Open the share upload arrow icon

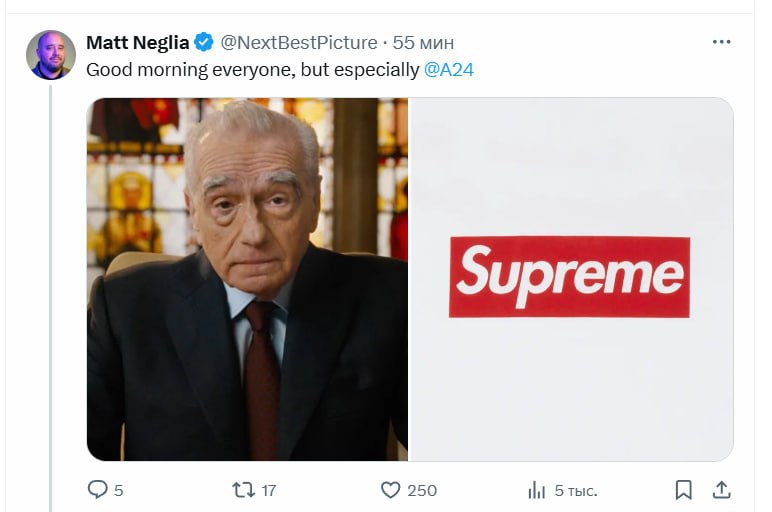click(x=721, y=490)
